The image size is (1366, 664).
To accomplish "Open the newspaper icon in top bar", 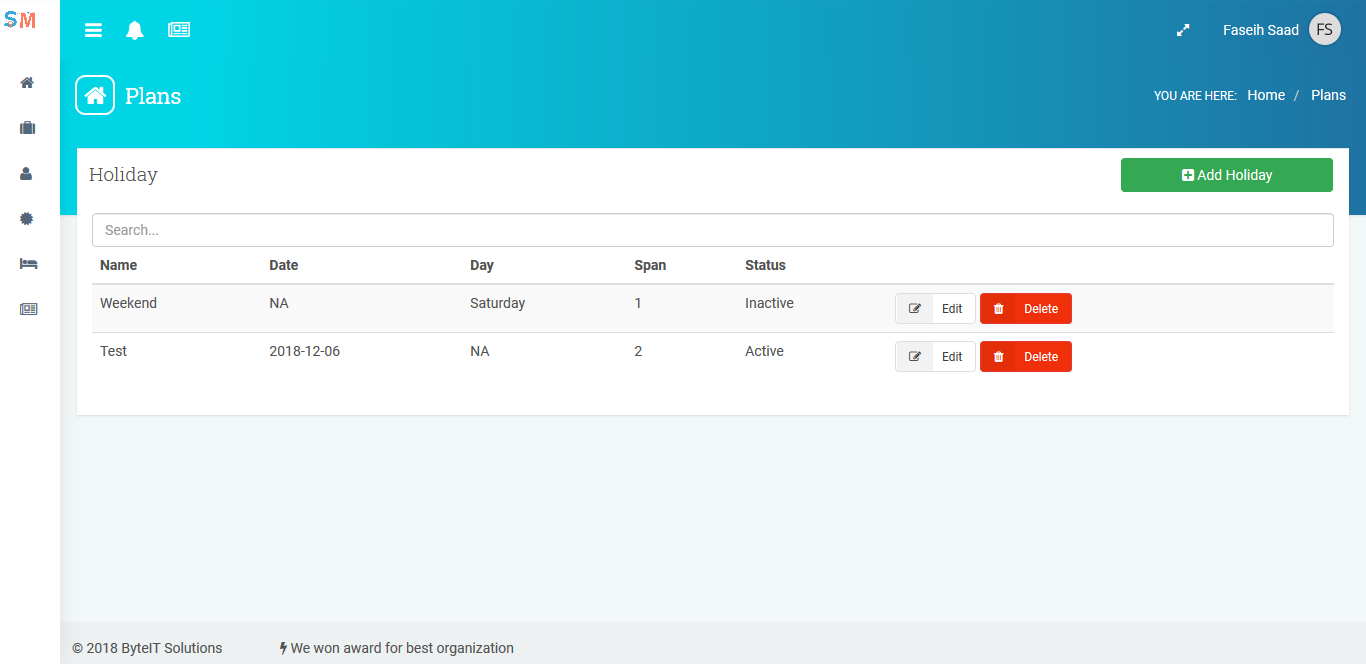I will 179,30.
